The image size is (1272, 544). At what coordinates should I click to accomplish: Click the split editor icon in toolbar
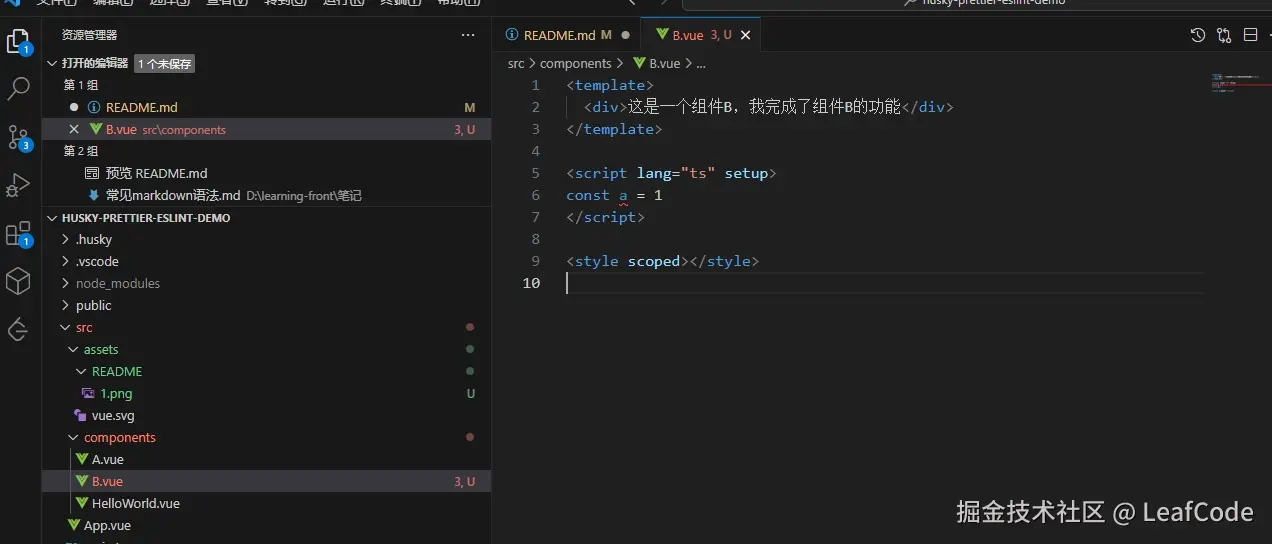coord(1250,35)
